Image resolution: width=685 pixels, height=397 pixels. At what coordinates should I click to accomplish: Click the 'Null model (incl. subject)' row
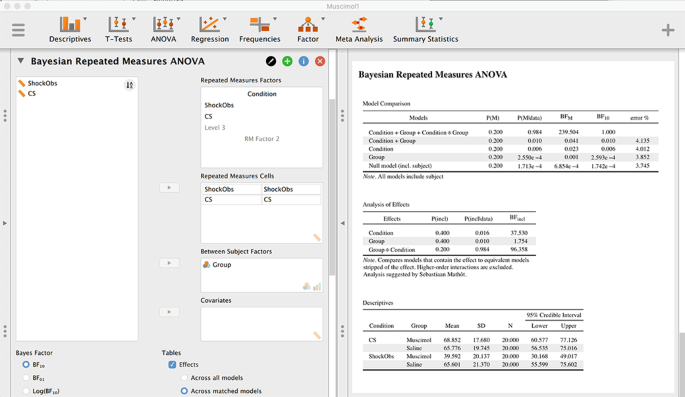click(x=510, y=166)
